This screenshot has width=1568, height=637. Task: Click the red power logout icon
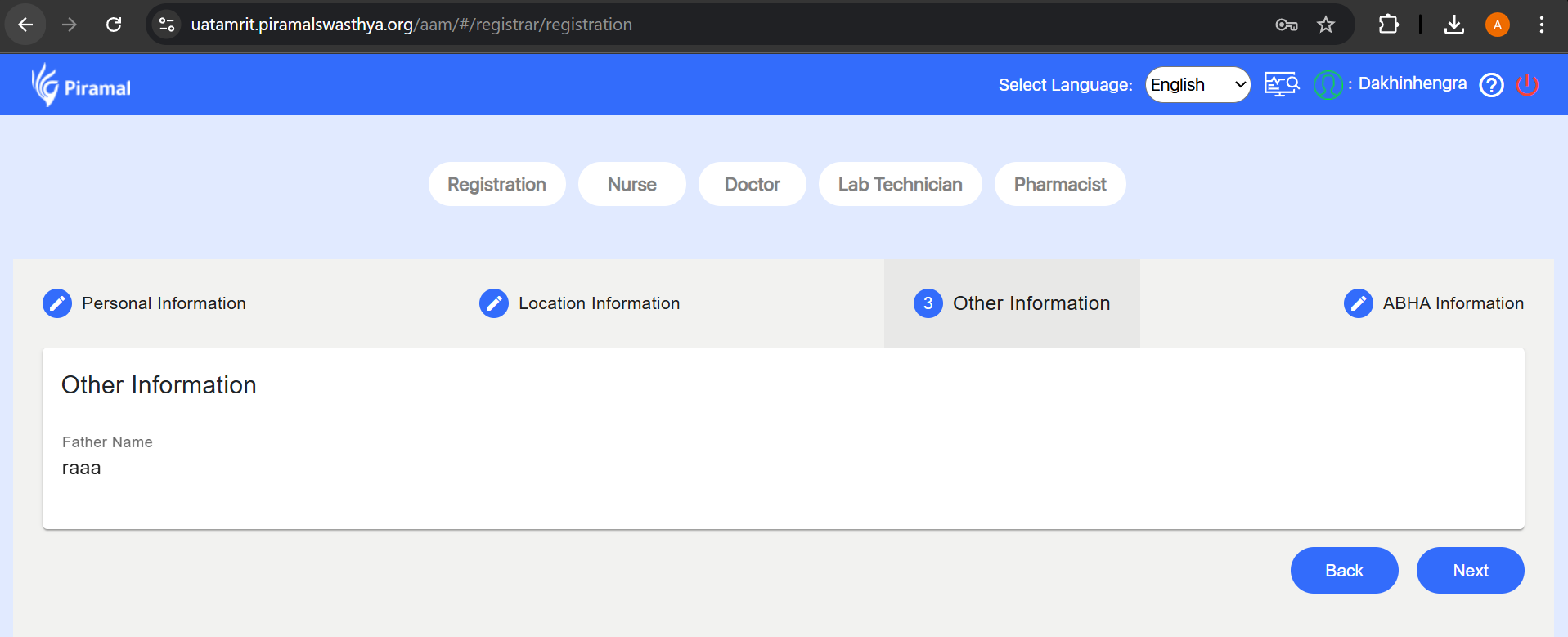coord(1527,85)
